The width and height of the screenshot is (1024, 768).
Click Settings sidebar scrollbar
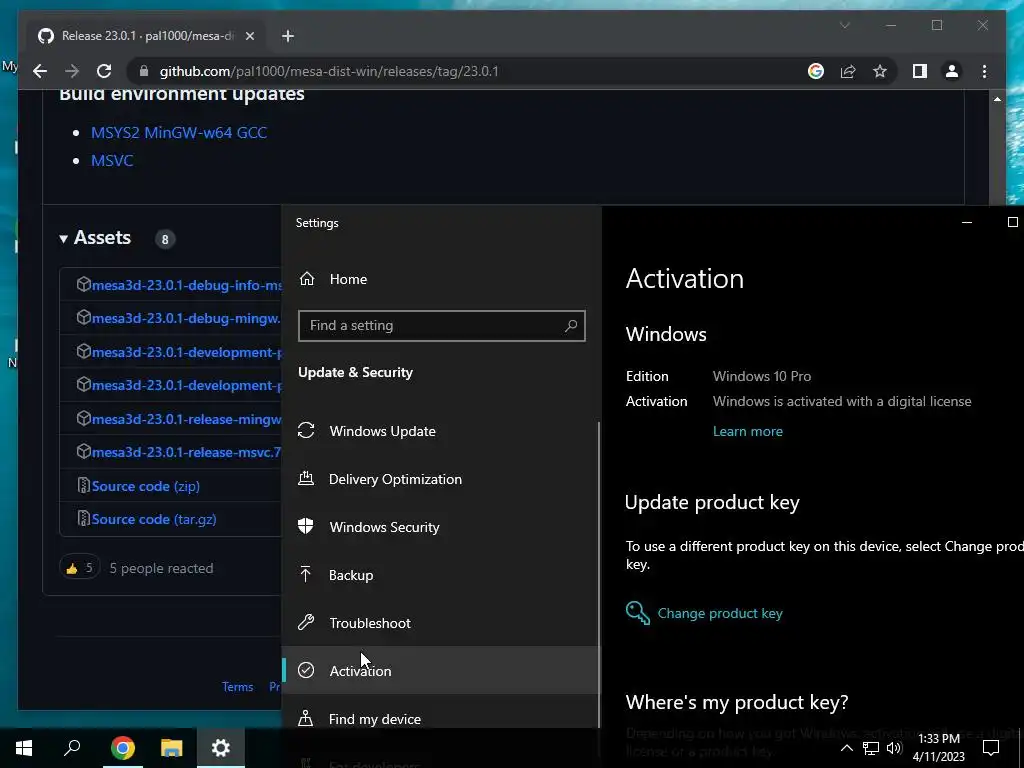pos(599,575)
